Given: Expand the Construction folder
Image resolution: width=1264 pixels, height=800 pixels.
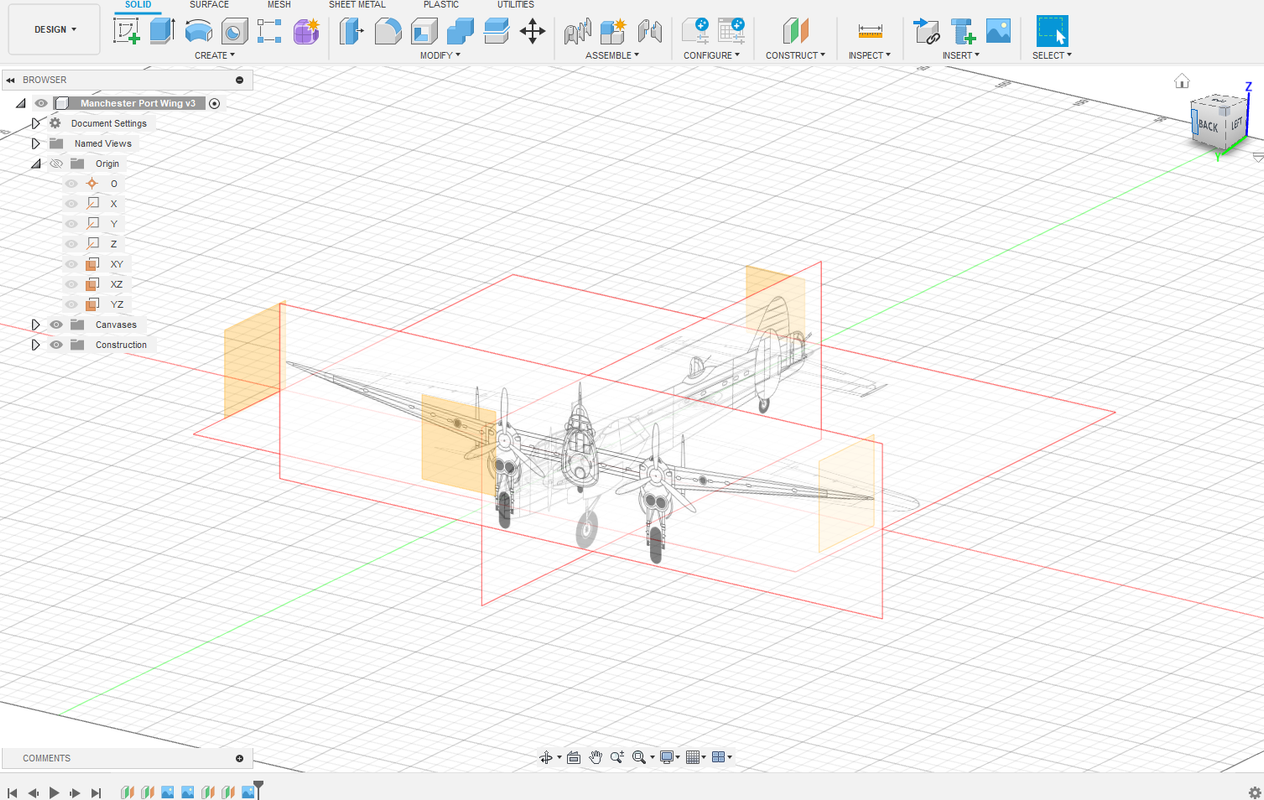Looking at the screenshot, I should click(x=36, y=345).
